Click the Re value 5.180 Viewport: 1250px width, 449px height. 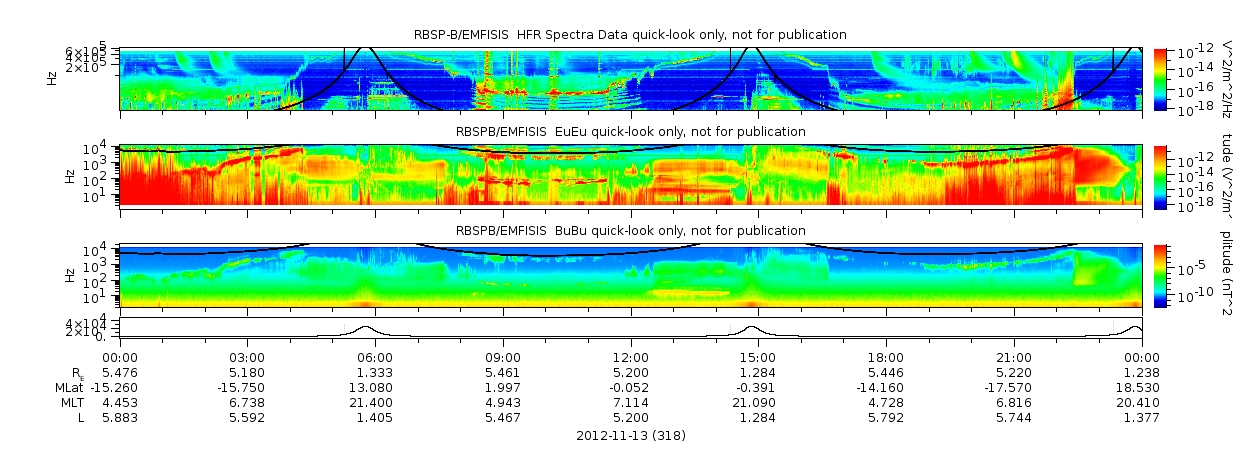click(247, 373)
